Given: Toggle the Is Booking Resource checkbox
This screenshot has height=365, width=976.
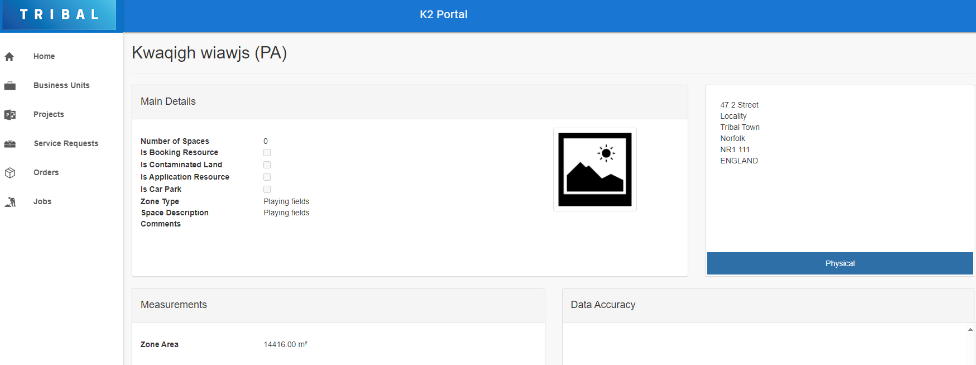Looking at the screenshot, I should [x=267, y=153].
